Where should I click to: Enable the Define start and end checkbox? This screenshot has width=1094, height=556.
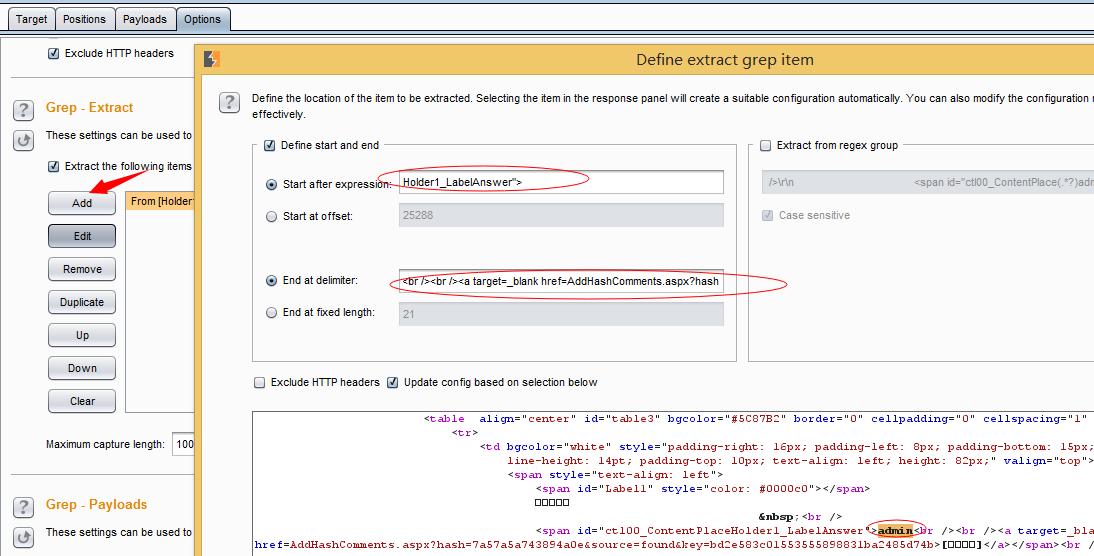(x=269, y=145)
